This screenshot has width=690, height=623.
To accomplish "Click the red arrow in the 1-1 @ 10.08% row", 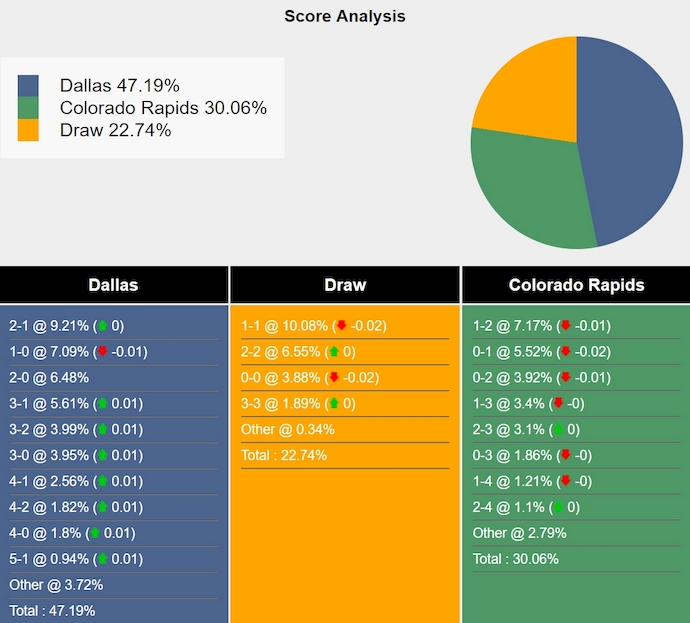I will pyautogui.click(x=342, y=326).
